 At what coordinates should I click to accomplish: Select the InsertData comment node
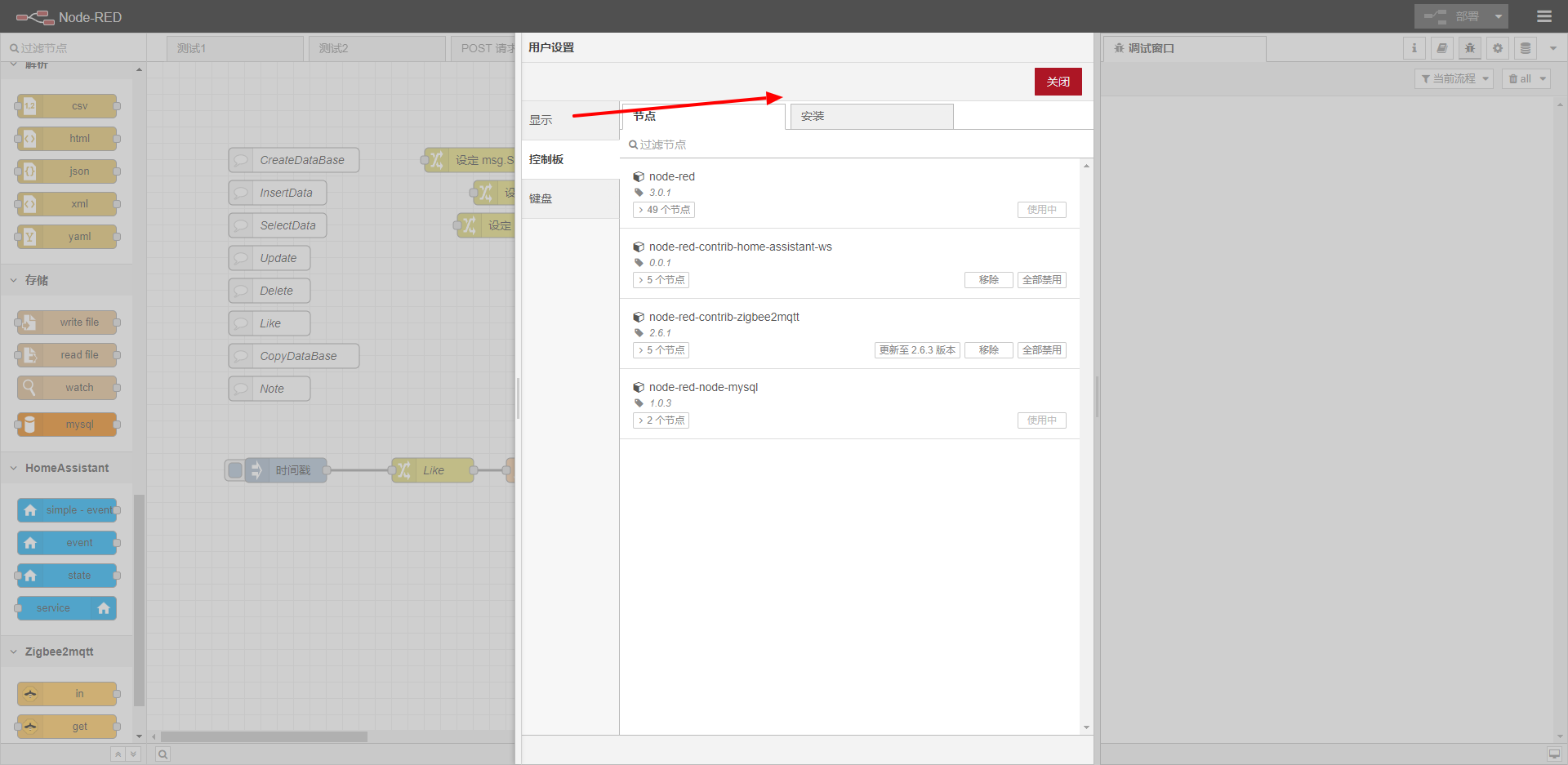[x=278, y=193]
